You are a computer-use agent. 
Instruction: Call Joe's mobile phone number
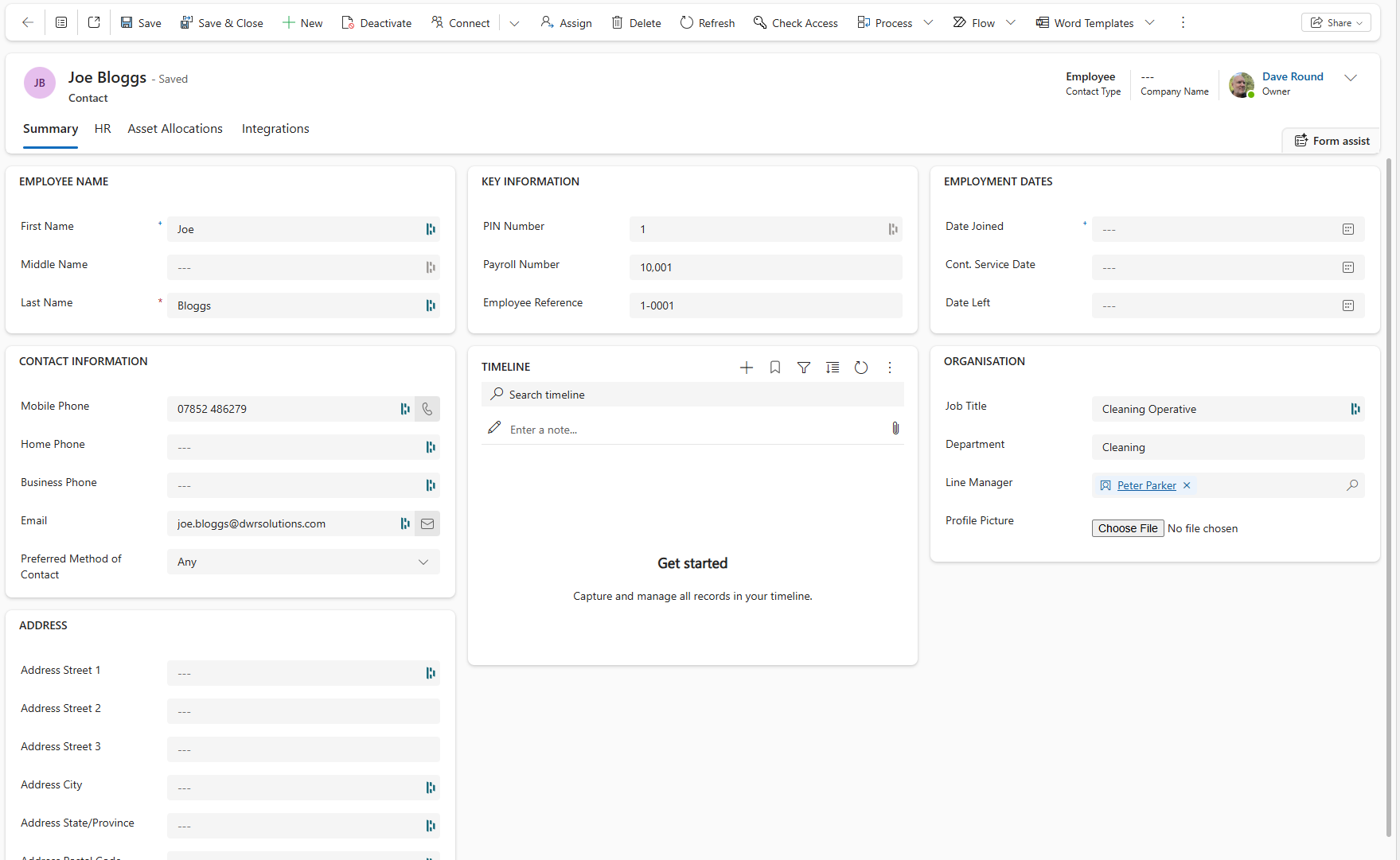click(427, 409)
